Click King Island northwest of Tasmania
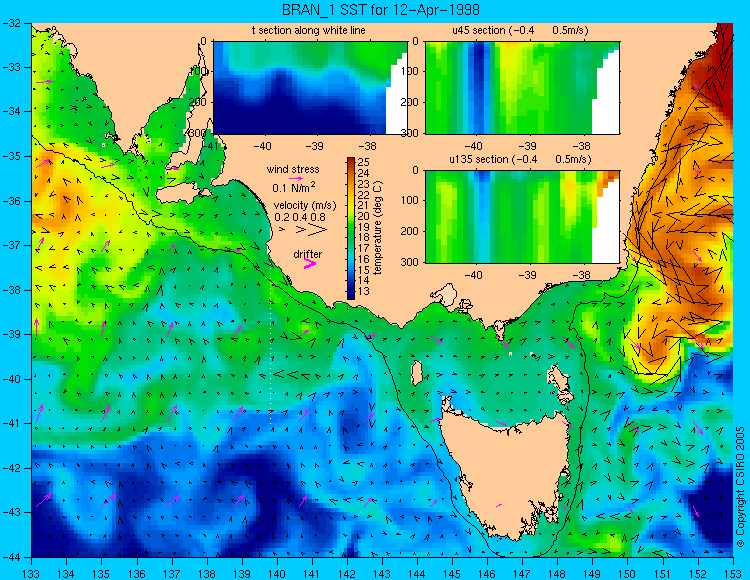Screen dimensions: 750x580 (417, 372)
